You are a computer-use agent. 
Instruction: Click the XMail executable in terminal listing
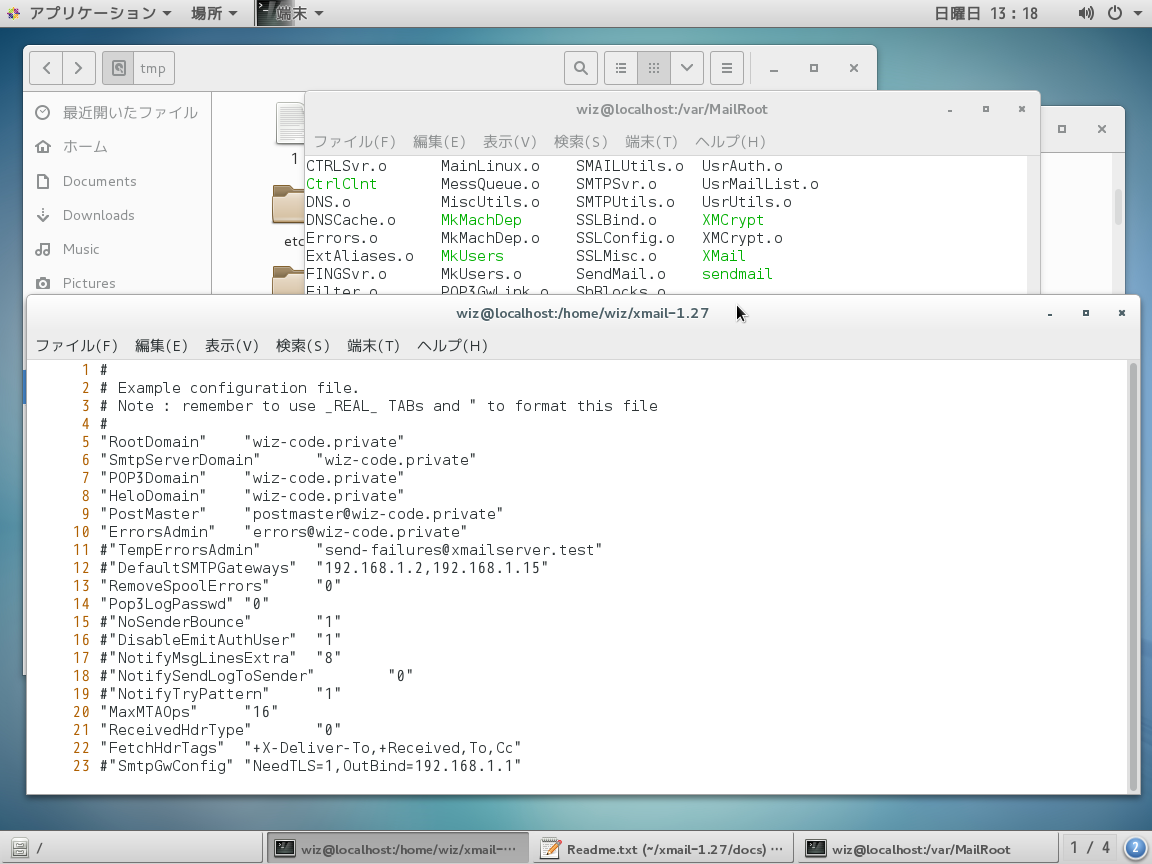coord(724,256)
